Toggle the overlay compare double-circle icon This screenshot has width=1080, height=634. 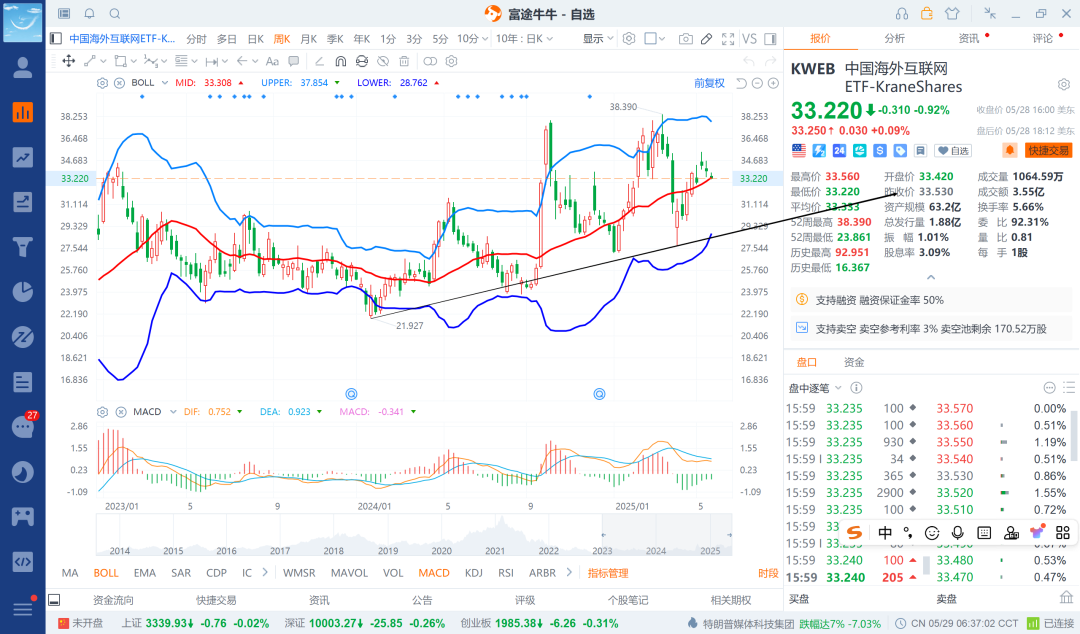430,61
